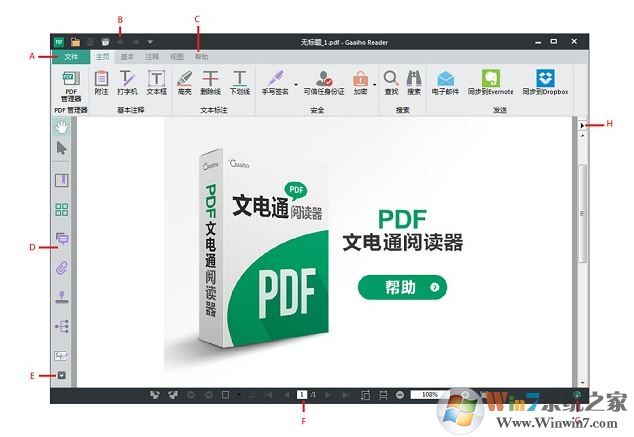Viewport: 634px width, 437px height.
Task: Click the scroll up arrow on scrollbar
Action: pyautogui.click(x=582, y=136)
